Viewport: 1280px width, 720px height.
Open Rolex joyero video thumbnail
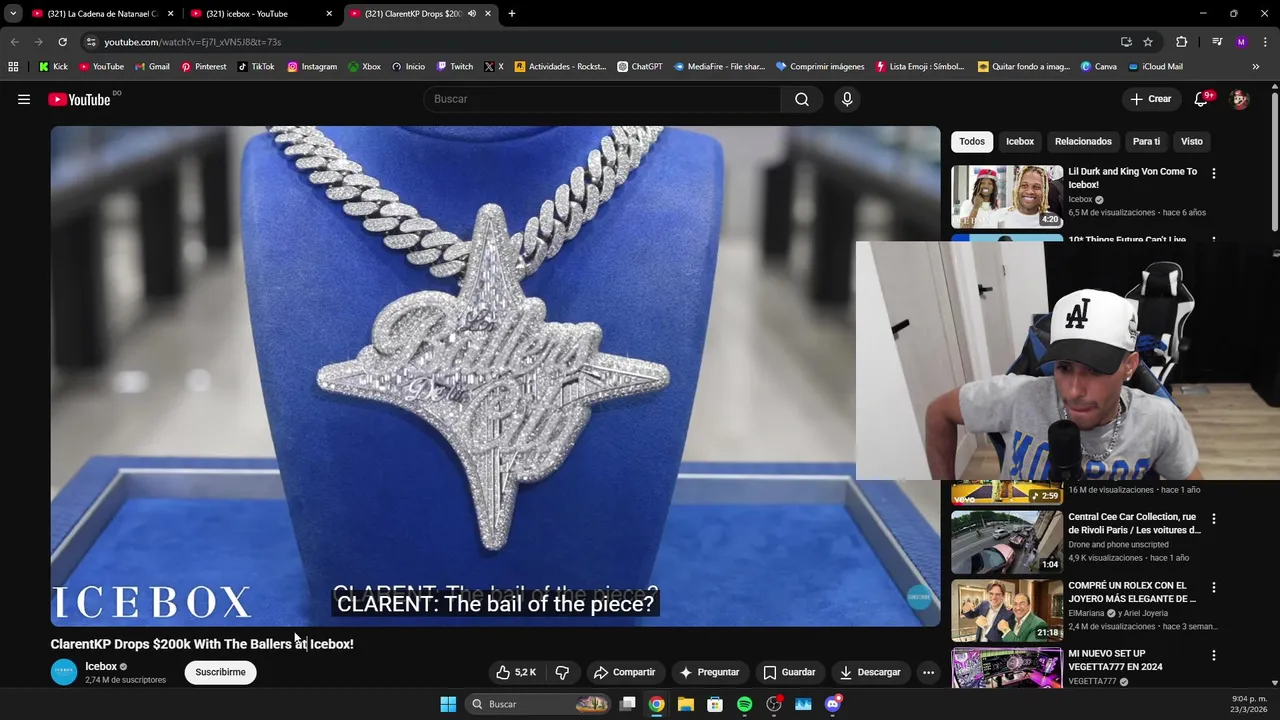1007,610
